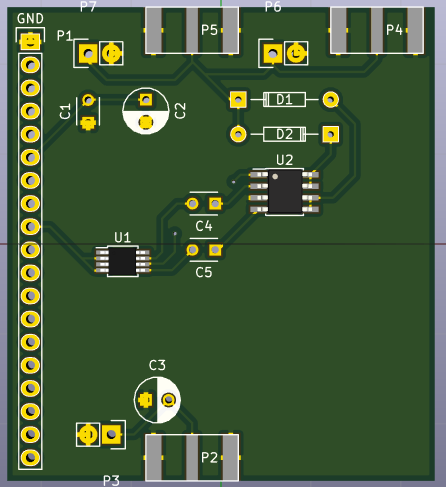Click the P7 reference label

coord(88,7)
